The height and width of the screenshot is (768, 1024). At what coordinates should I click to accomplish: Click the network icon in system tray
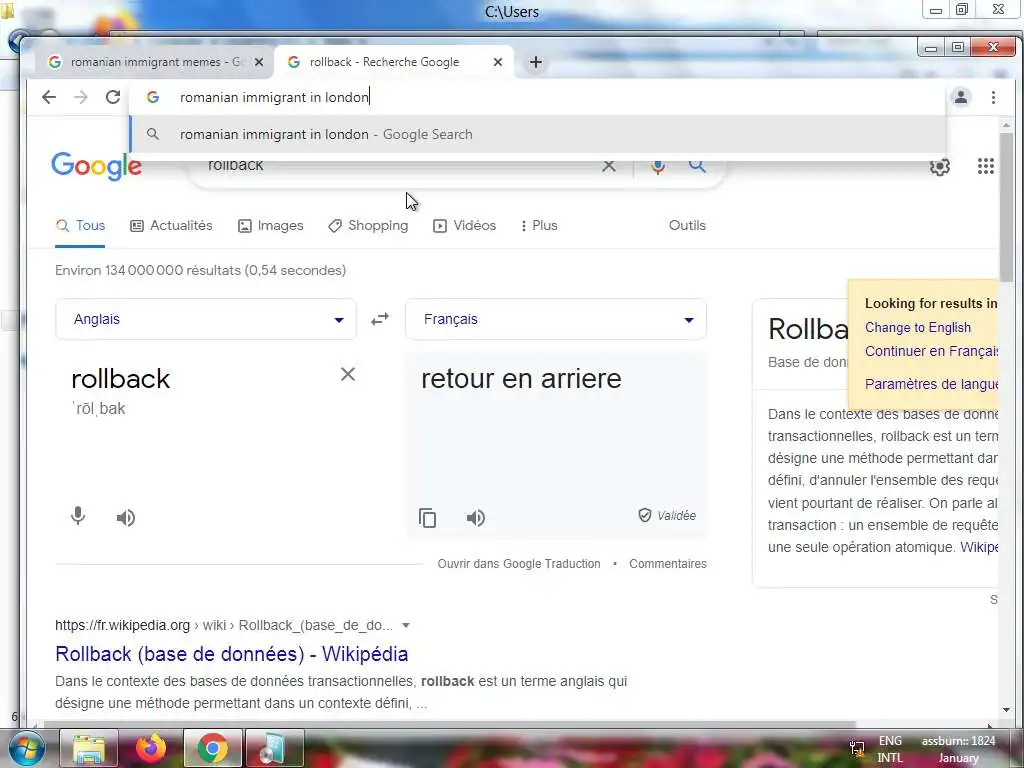(x=857, y=749)
